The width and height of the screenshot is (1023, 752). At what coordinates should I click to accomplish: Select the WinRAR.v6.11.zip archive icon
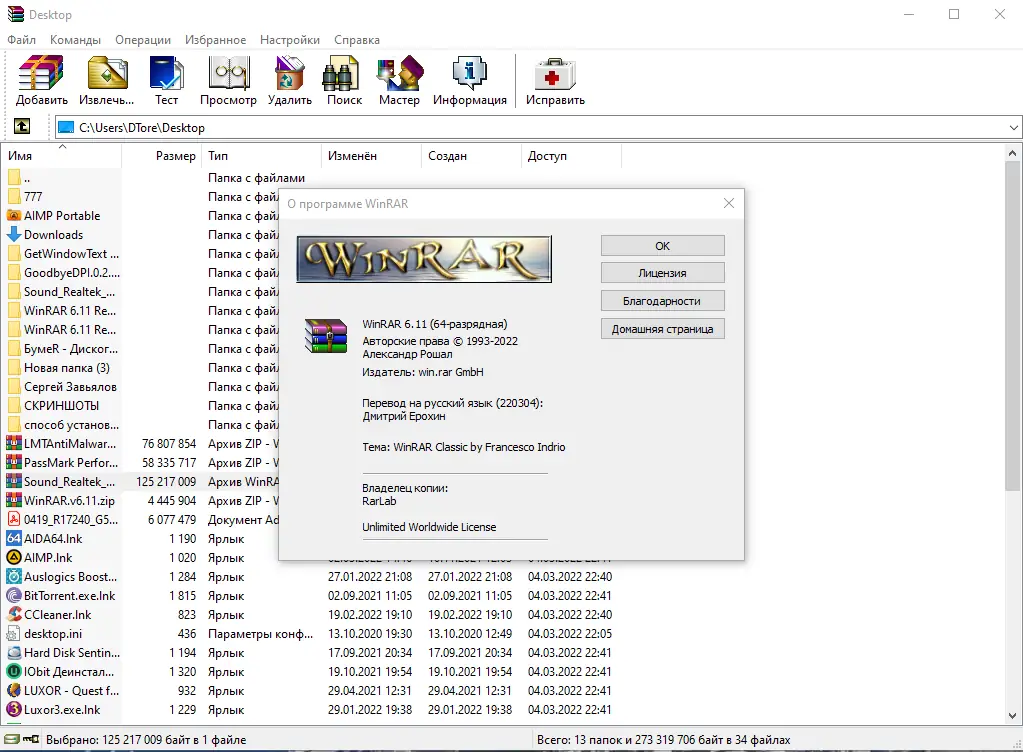point(14,500)
